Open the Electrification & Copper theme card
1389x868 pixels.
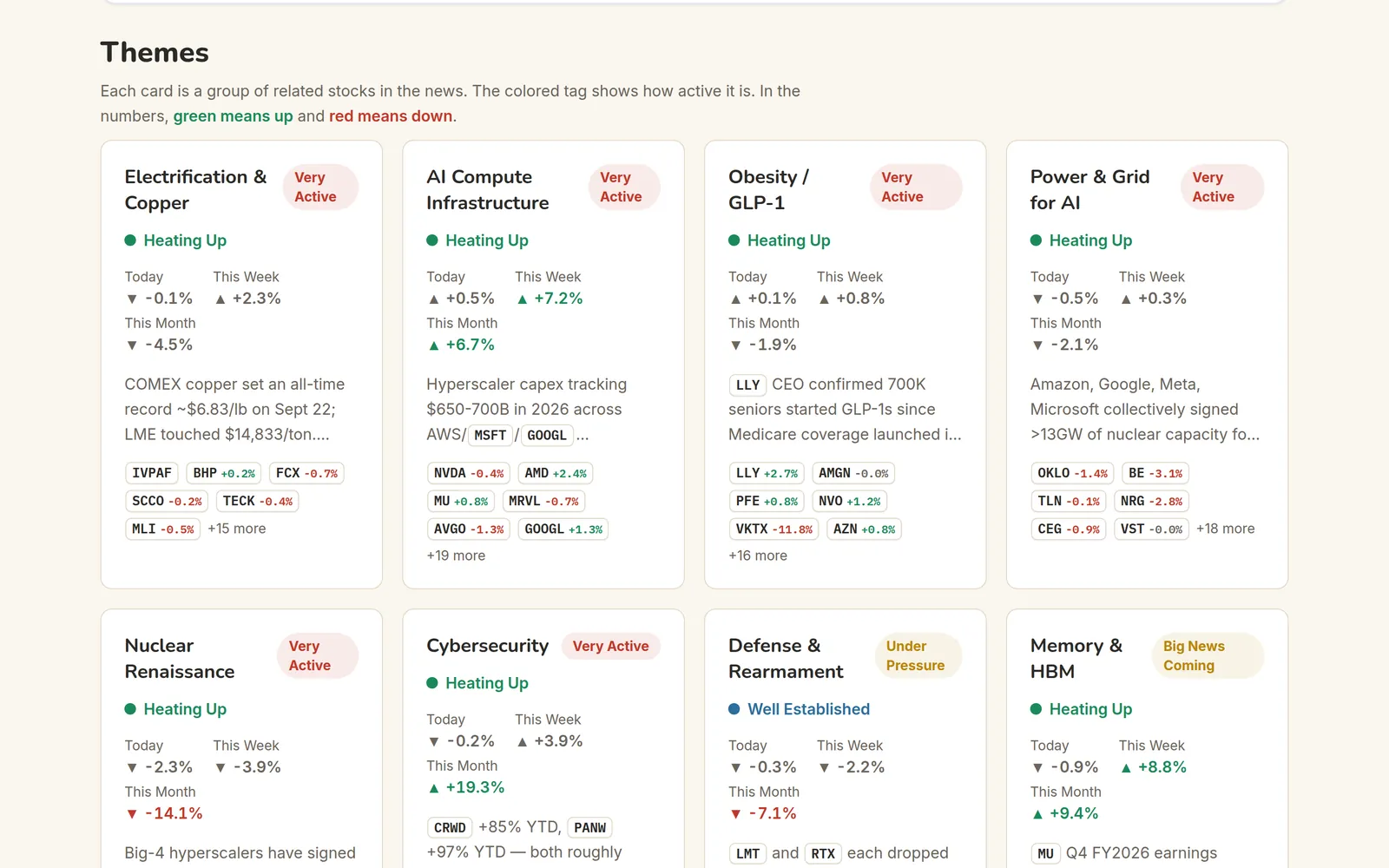coord(241,365)
